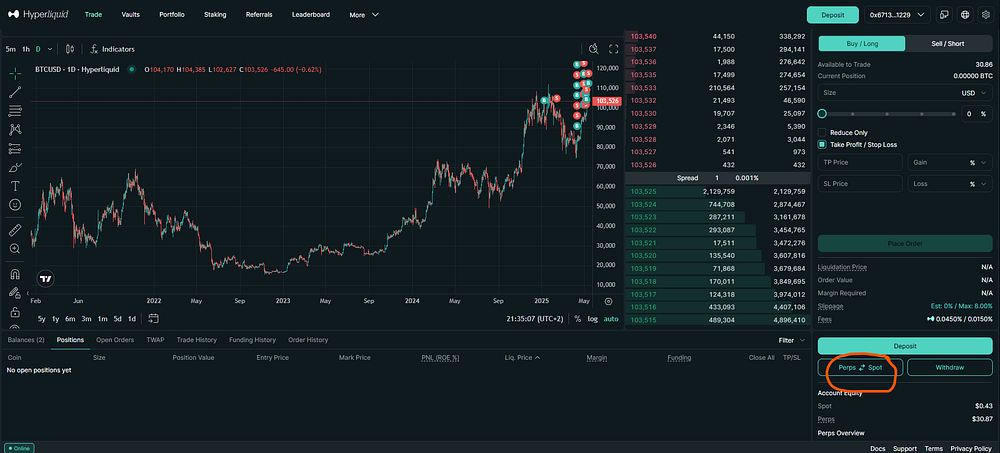Click the SL Price input field
The image size is (1000, 453).
[x=860, y=184]
